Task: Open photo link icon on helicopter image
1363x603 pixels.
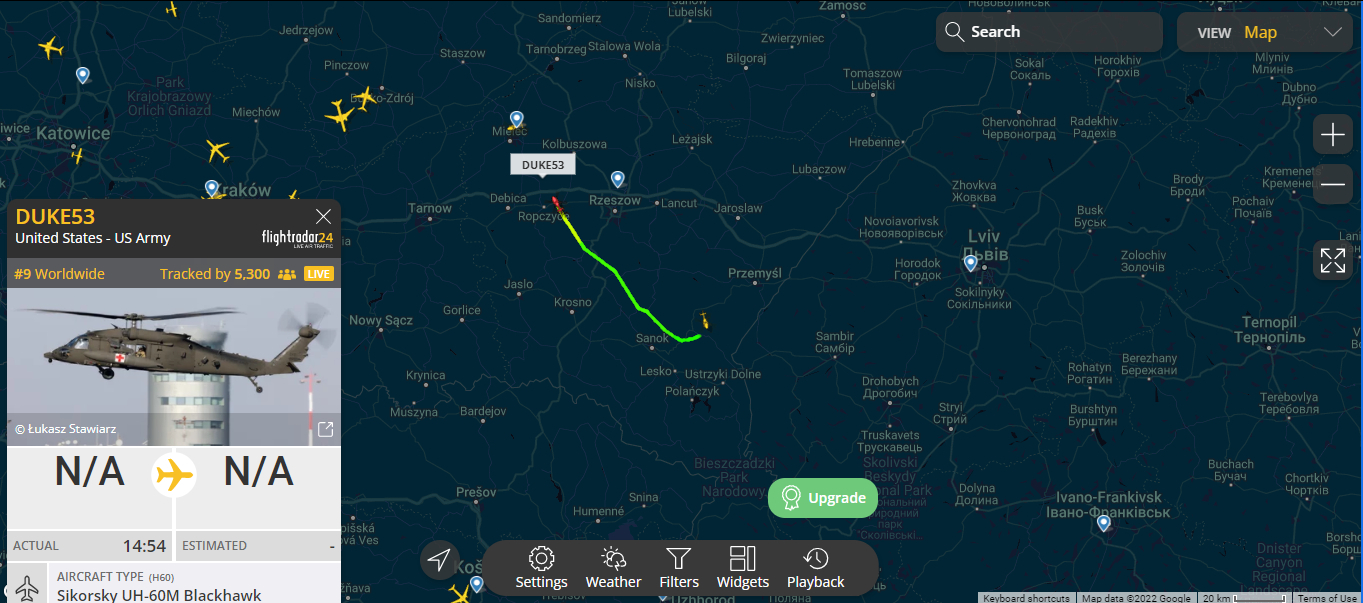Action: click(x=325, y=429)
